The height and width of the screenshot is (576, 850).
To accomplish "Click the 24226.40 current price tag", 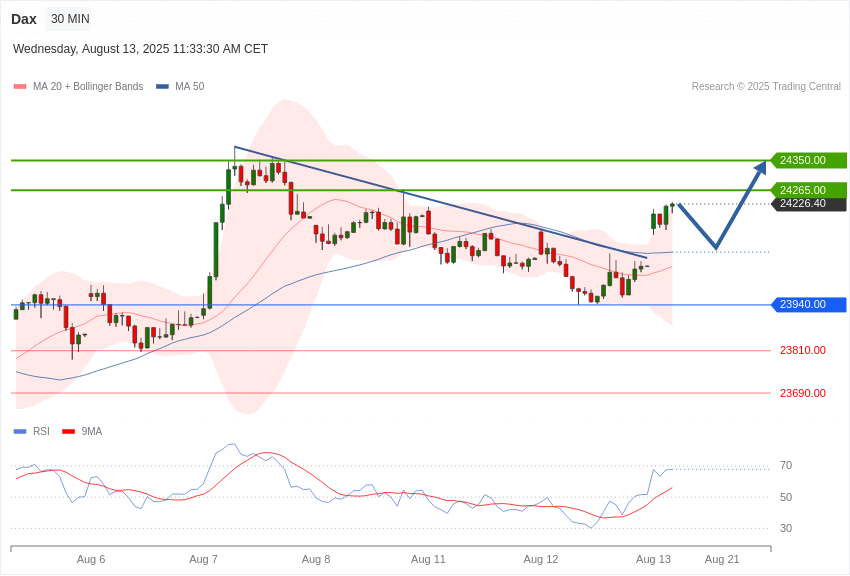I will (808, 204).
